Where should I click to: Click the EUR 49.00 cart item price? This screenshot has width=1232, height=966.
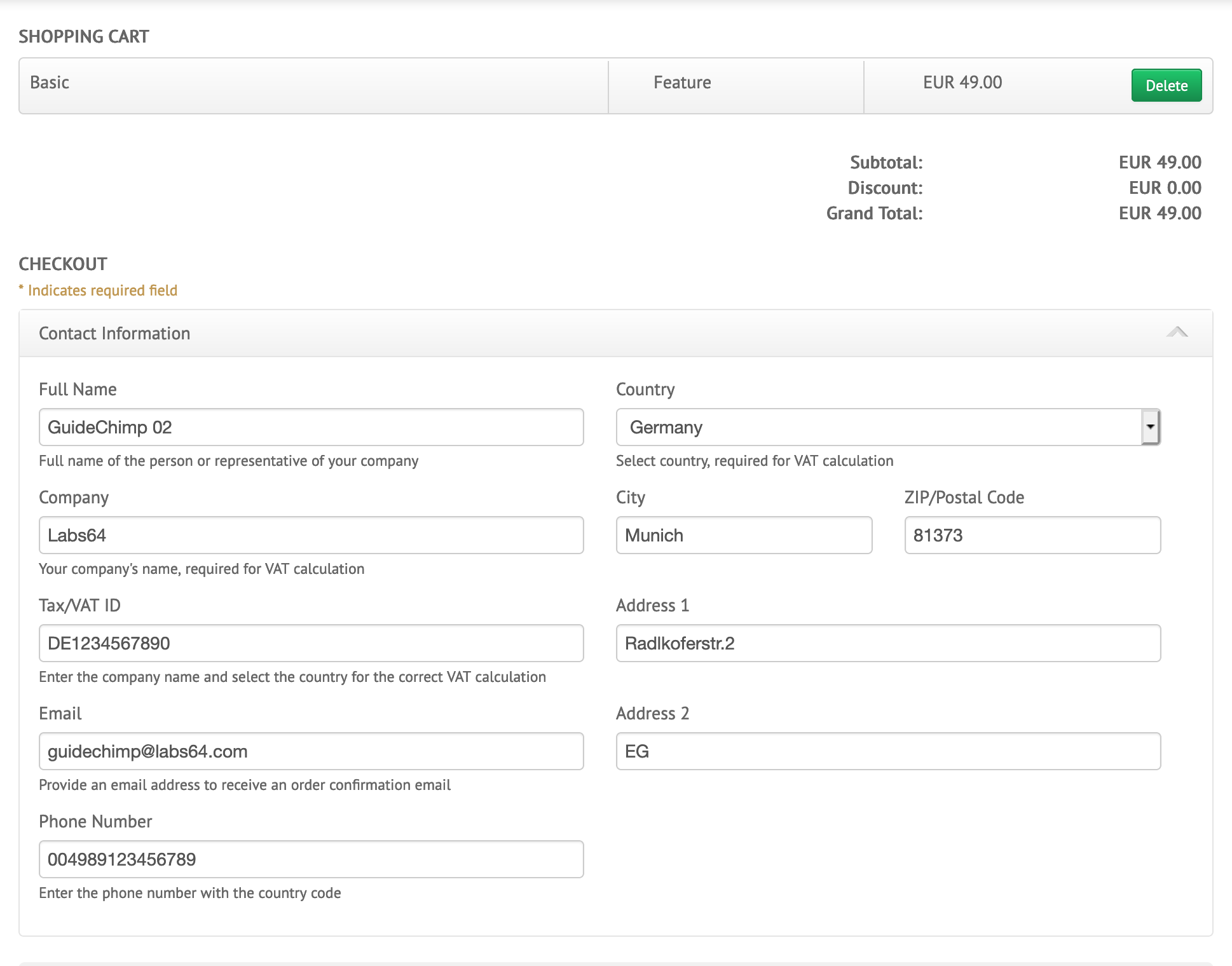click(x=962, y=83)
